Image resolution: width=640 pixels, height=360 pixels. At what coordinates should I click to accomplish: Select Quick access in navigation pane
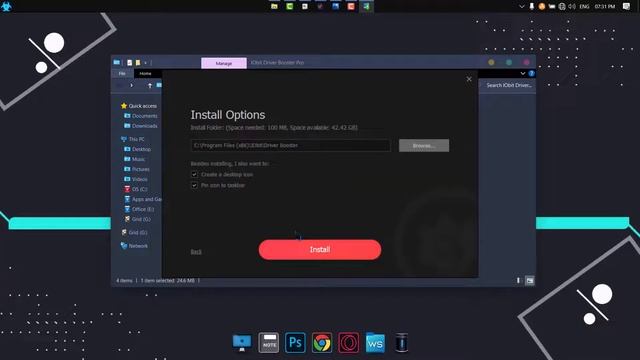pos(138,106)
